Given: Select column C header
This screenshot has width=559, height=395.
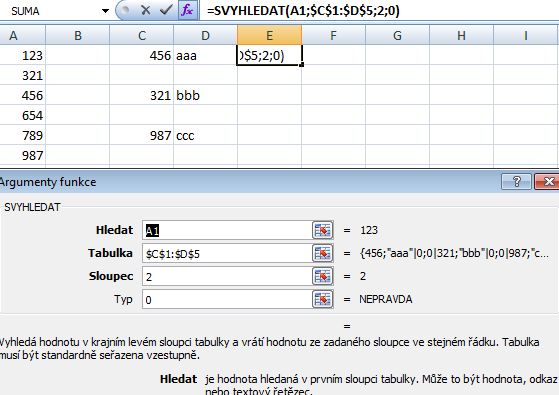Looking at the screenshot, I should tap(142, 35).
